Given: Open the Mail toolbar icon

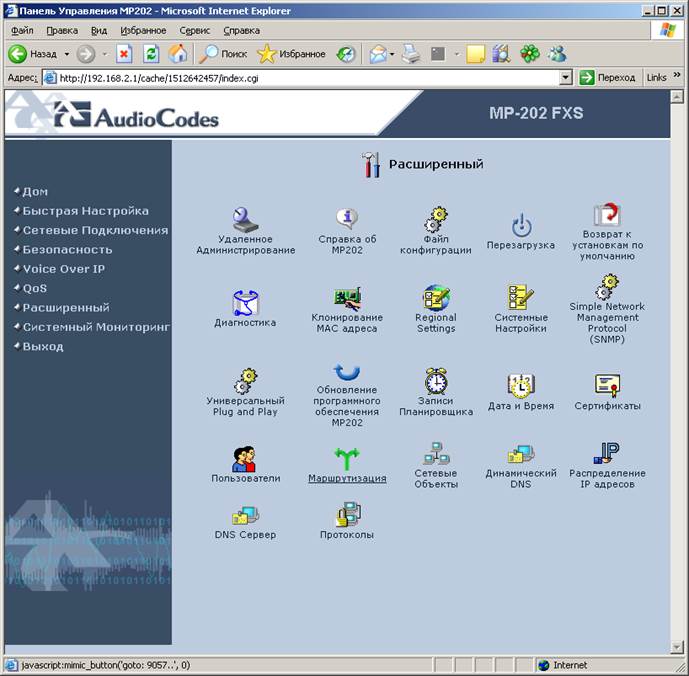Looking at the screenshot, I should click(x=378, y=54).
